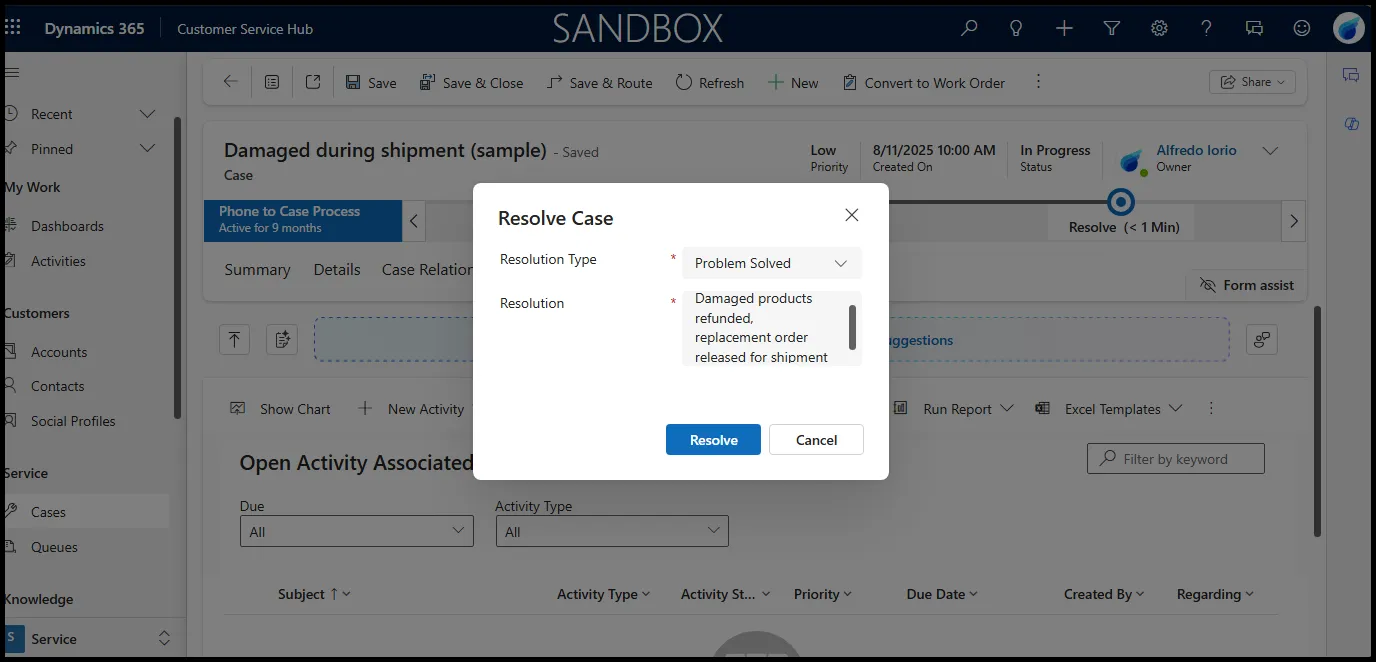The width and height of the screenshot is (1376, 662).
Task: Click the upward arrow icon button
Action: 234,340
